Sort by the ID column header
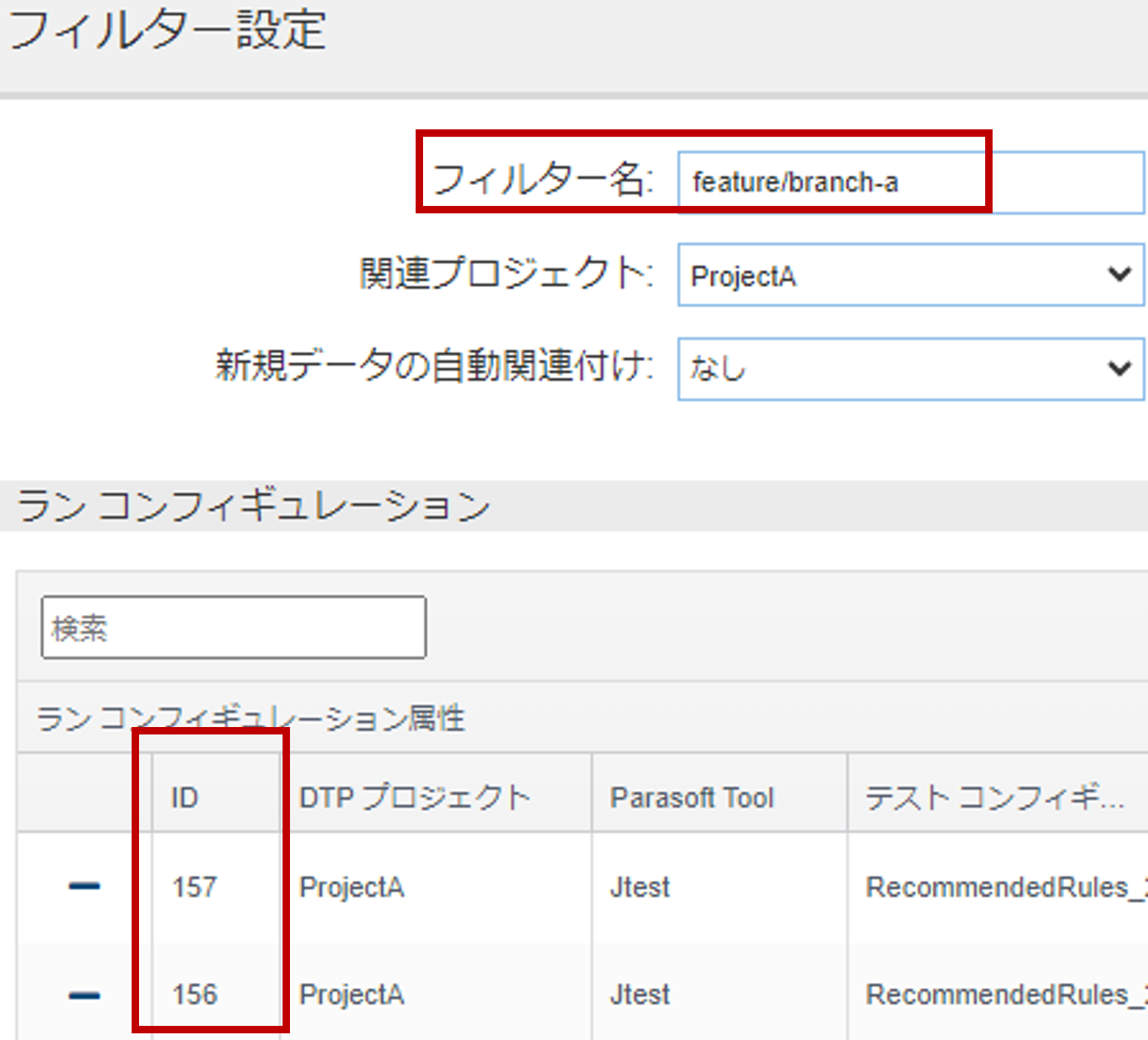Viewport: 1148px width, 1040px height. tap(185, 798)
